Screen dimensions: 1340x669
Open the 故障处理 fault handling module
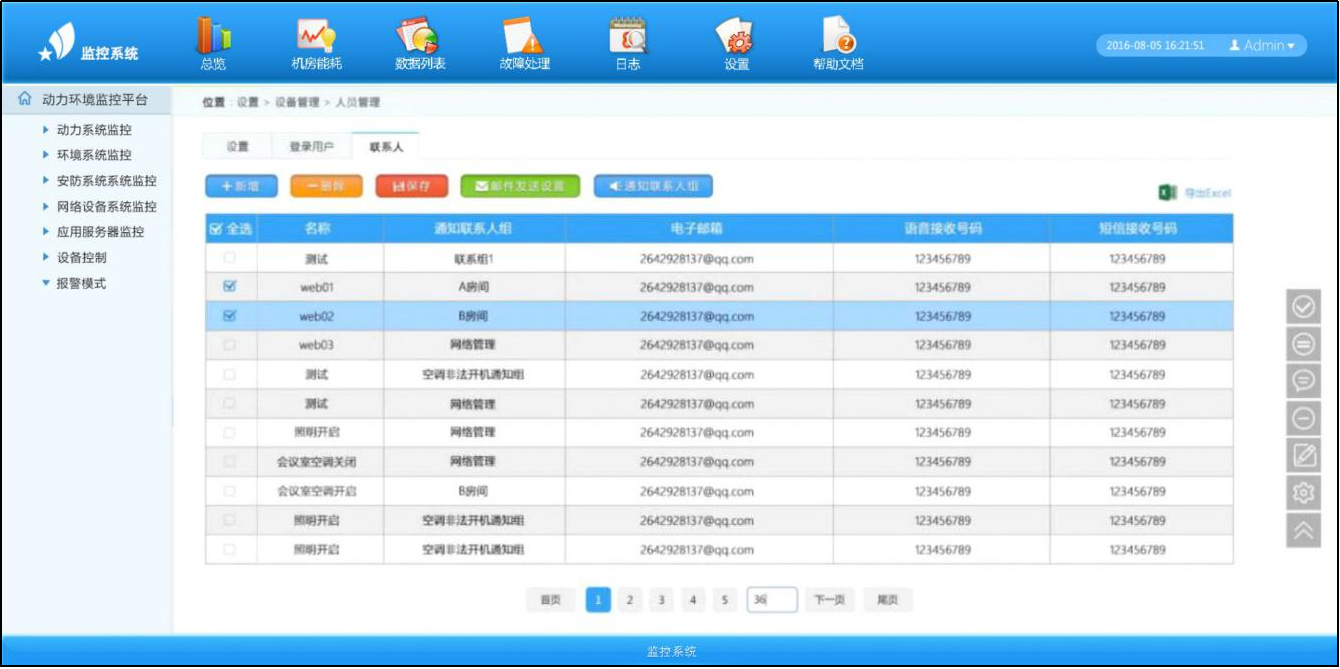point(524,40)
